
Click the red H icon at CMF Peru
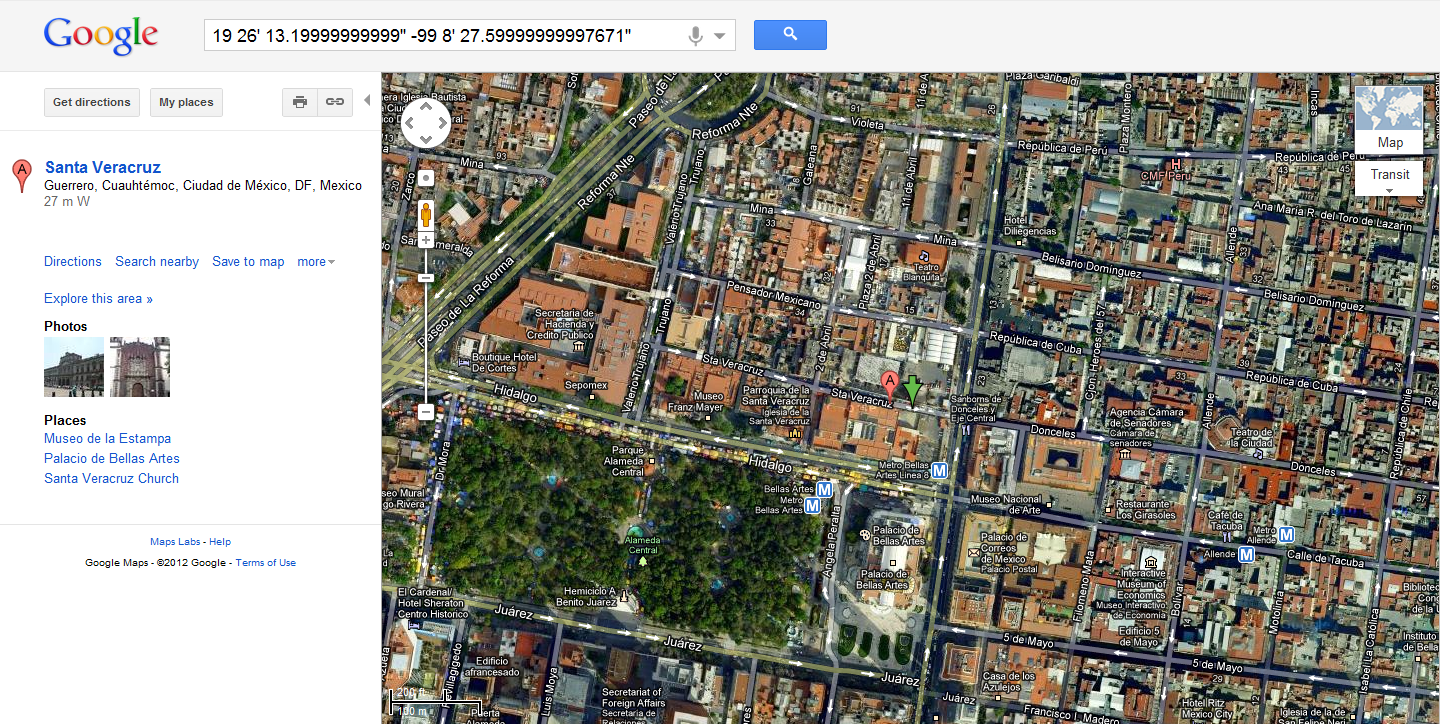pyautogui.click(x=1176, y=164)
